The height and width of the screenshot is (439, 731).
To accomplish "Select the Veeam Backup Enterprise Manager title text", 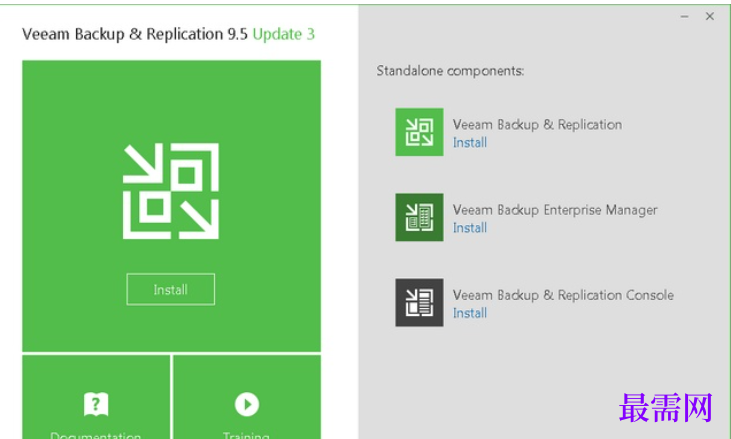I will [x=555, y=210].
